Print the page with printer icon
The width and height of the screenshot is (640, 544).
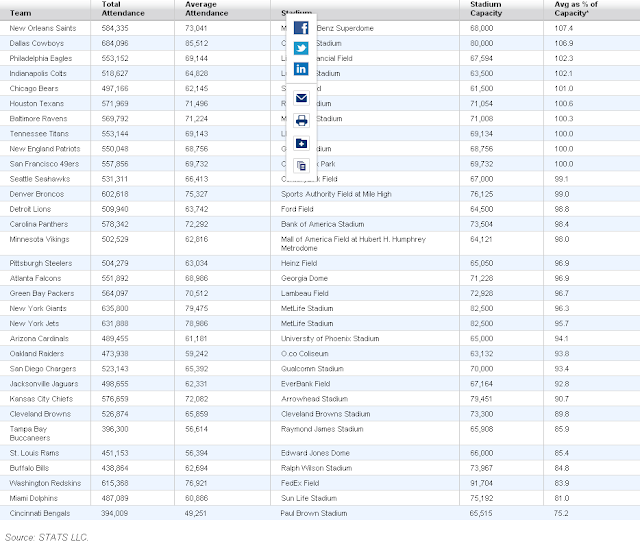pos(301,121)
